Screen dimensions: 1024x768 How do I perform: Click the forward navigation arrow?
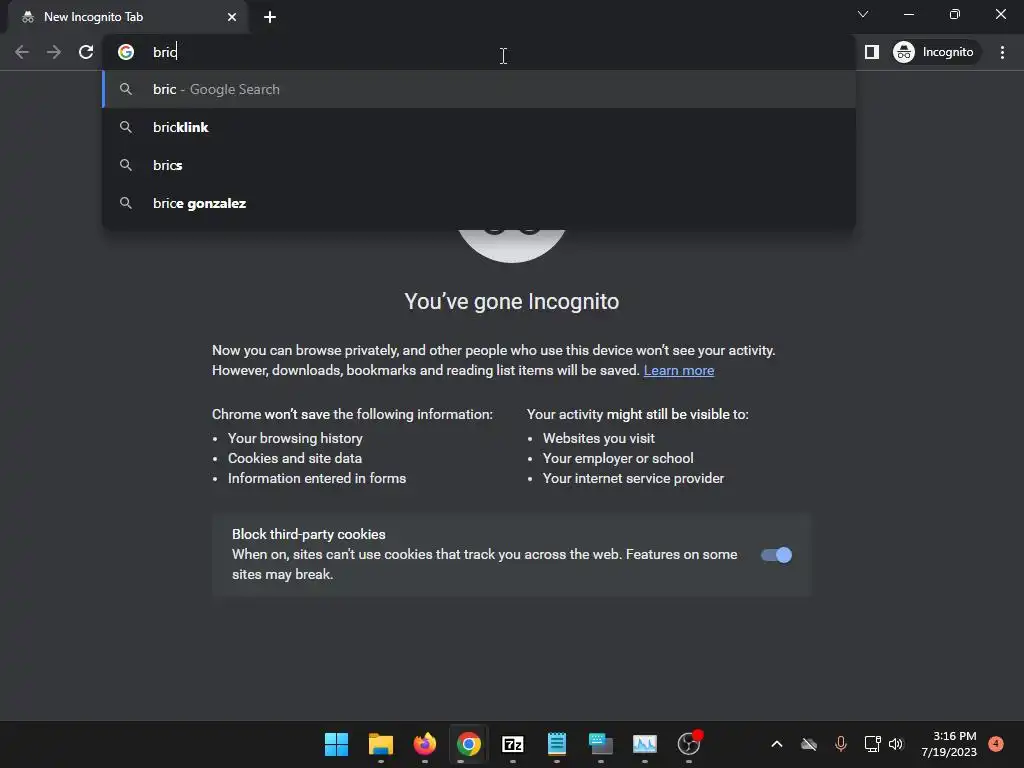[x=54, y=52]
